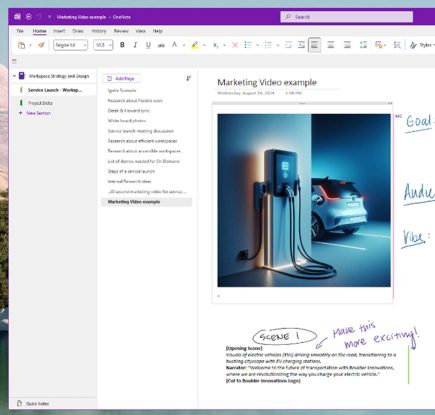Click the Font Color letter A icon
Image resolution: width=435 pixels, height=415 pixels.
pyautogui.click(x=174, y=45)
